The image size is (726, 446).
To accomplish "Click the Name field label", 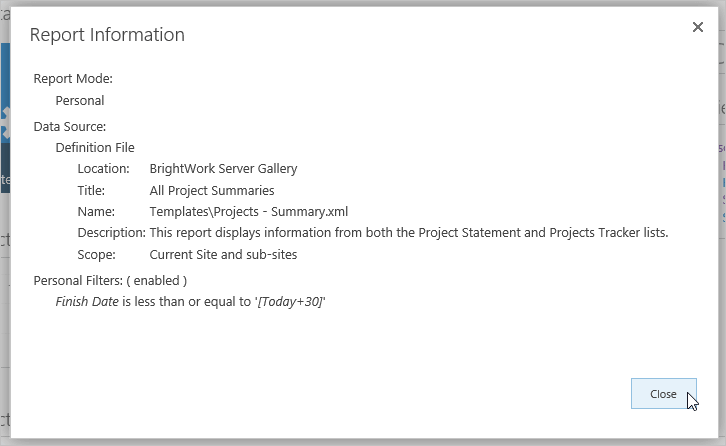I will click(96, 211).
